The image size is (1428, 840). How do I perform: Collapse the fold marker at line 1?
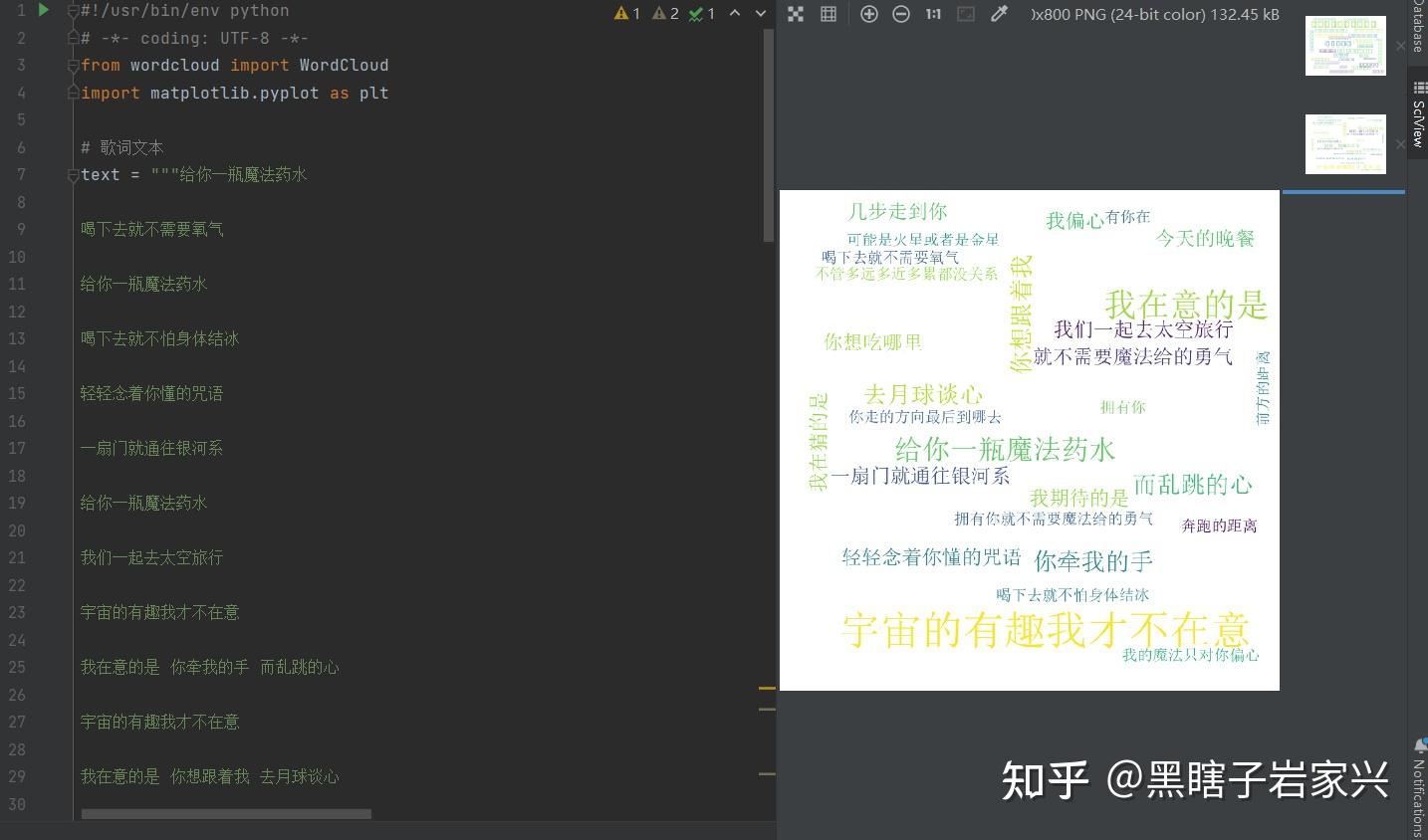coord(73,11)
